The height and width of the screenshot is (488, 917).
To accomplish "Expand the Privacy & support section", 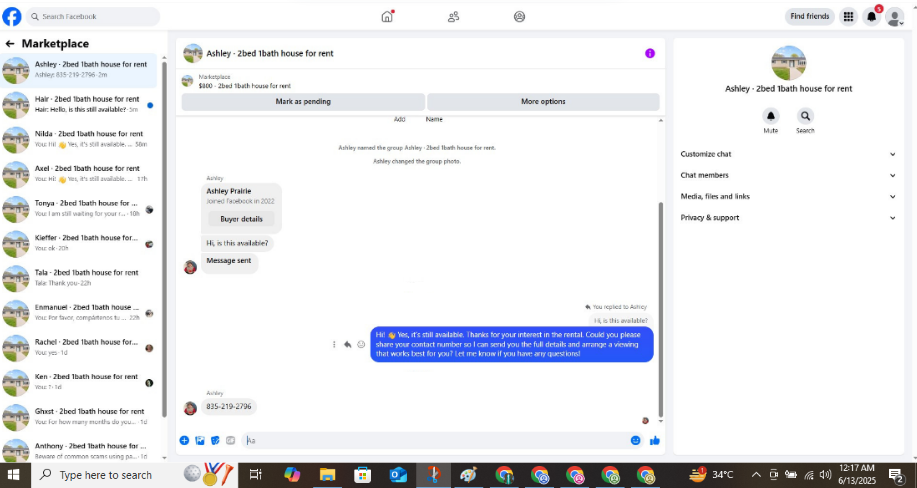I will (x=787, y=218).
